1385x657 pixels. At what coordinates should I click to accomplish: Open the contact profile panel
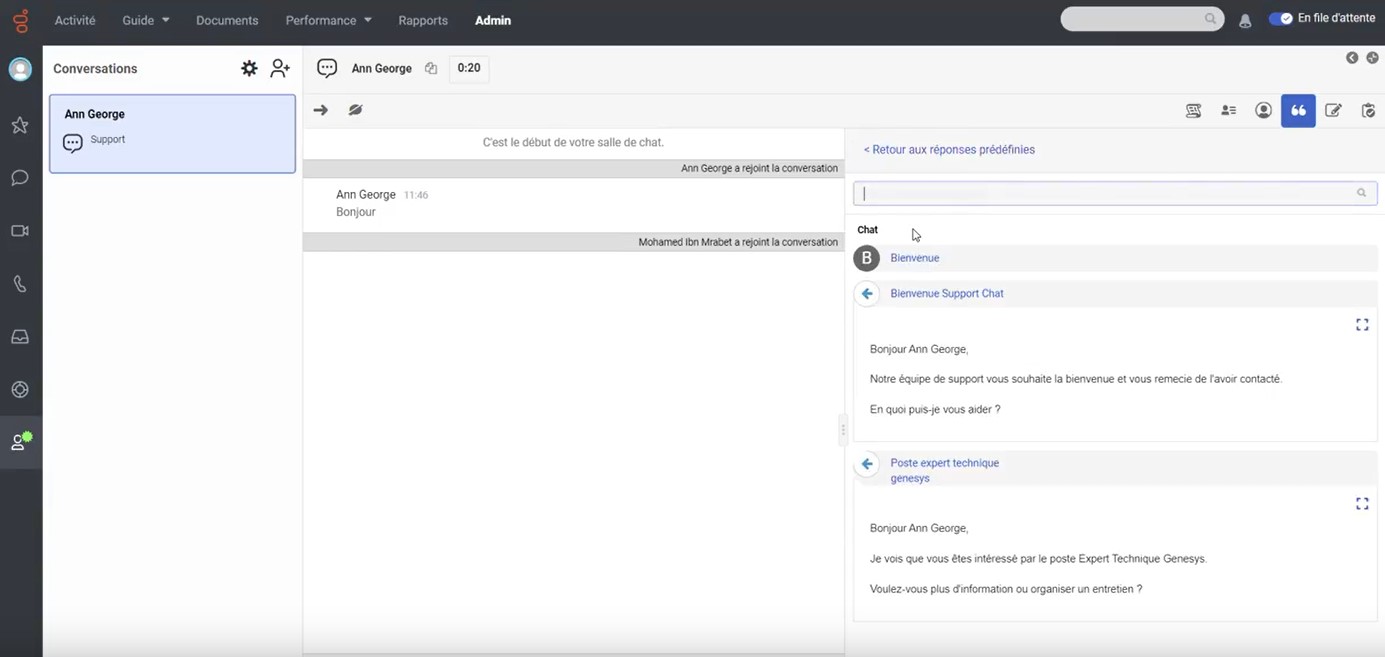[1263, 110]
